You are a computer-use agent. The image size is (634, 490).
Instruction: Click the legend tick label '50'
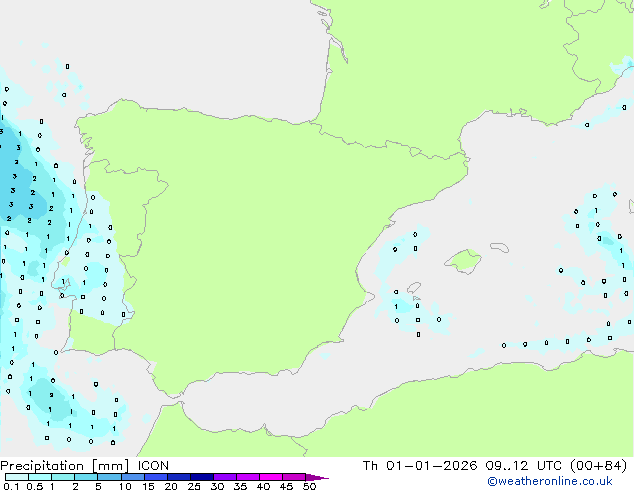(309, 486)
